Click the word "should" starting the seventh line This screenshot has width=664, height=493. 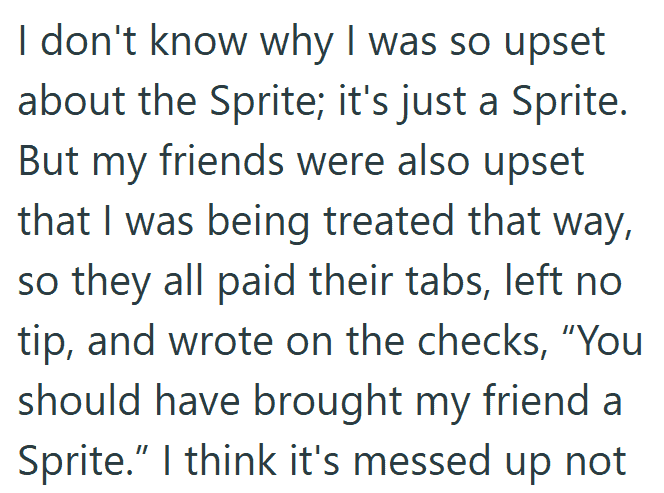click(79, 400)
